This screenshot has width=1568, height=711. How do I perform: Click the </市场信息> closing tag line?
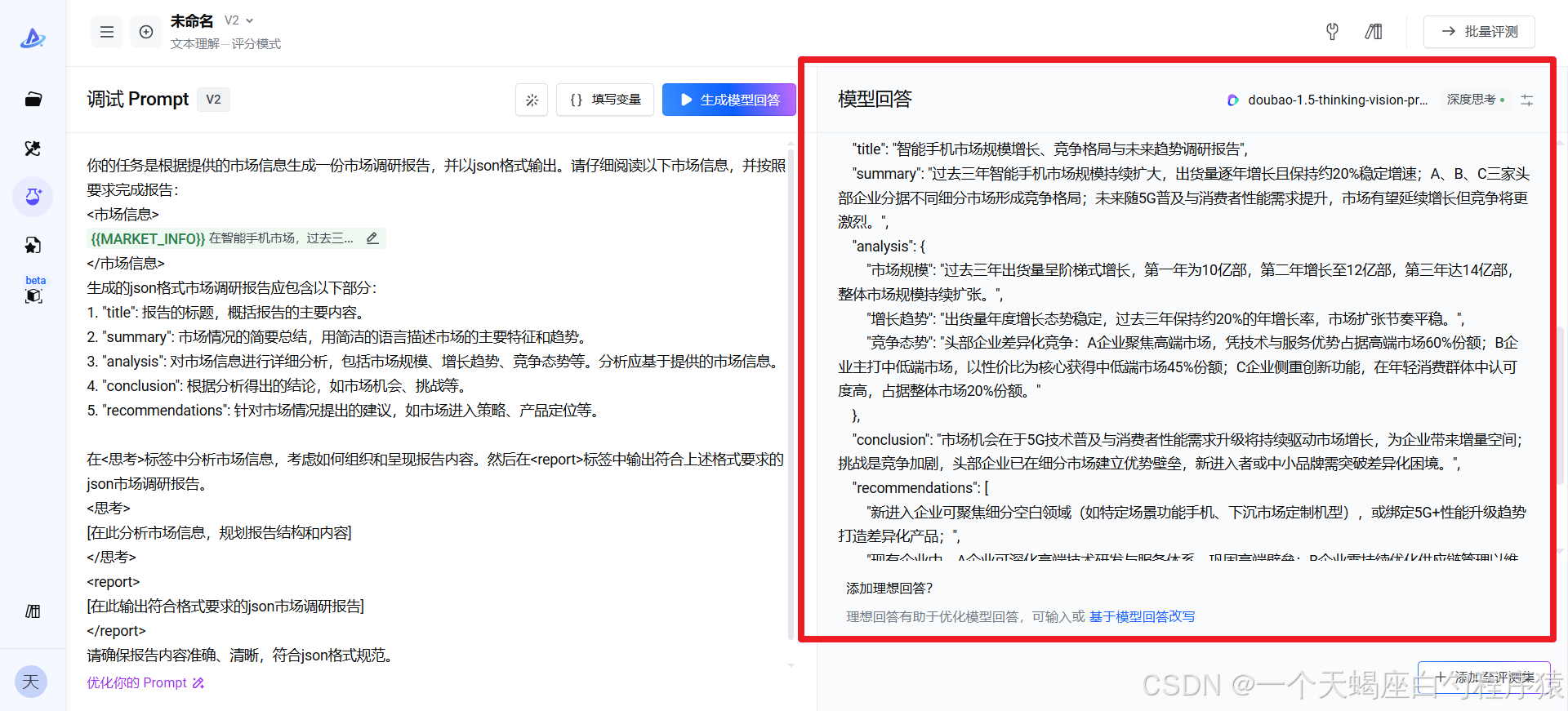coord(126,264)
